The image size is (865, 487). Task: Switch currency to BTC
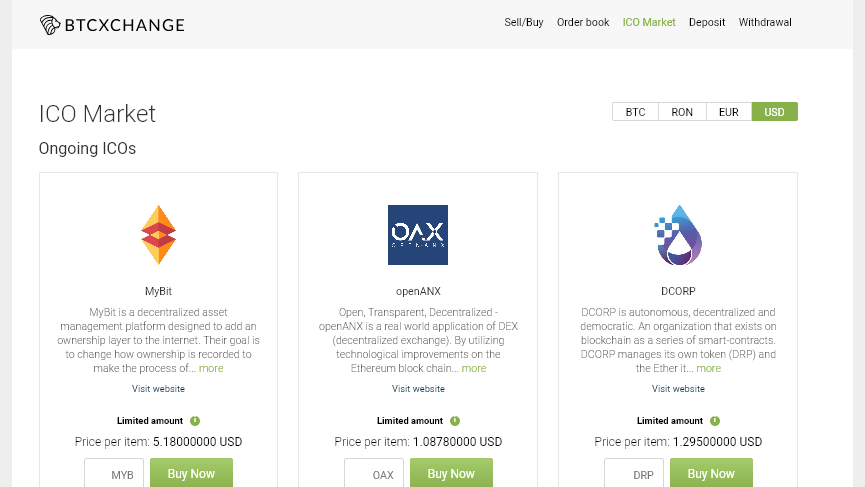(636, 112)
